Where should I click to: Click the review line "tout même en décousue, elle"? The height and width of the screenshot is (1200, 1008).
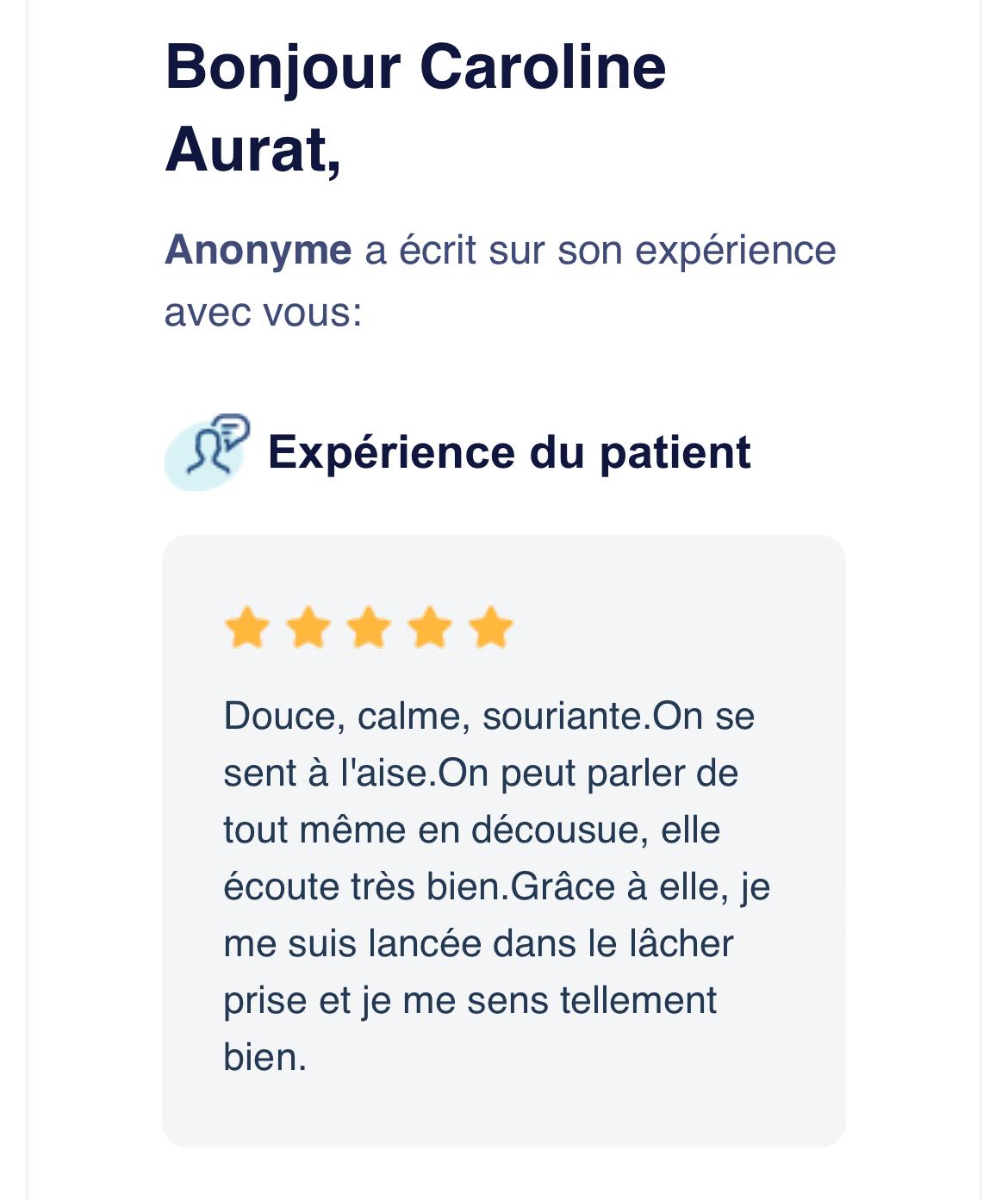point(471,830)
